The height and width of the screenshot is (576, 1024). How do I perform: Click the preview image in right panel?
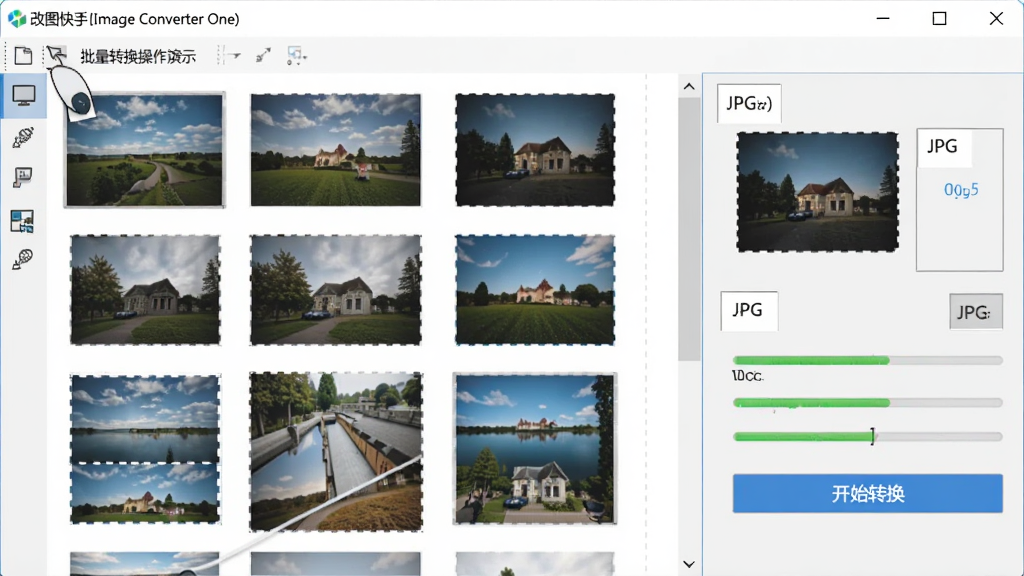coord(818,192)
